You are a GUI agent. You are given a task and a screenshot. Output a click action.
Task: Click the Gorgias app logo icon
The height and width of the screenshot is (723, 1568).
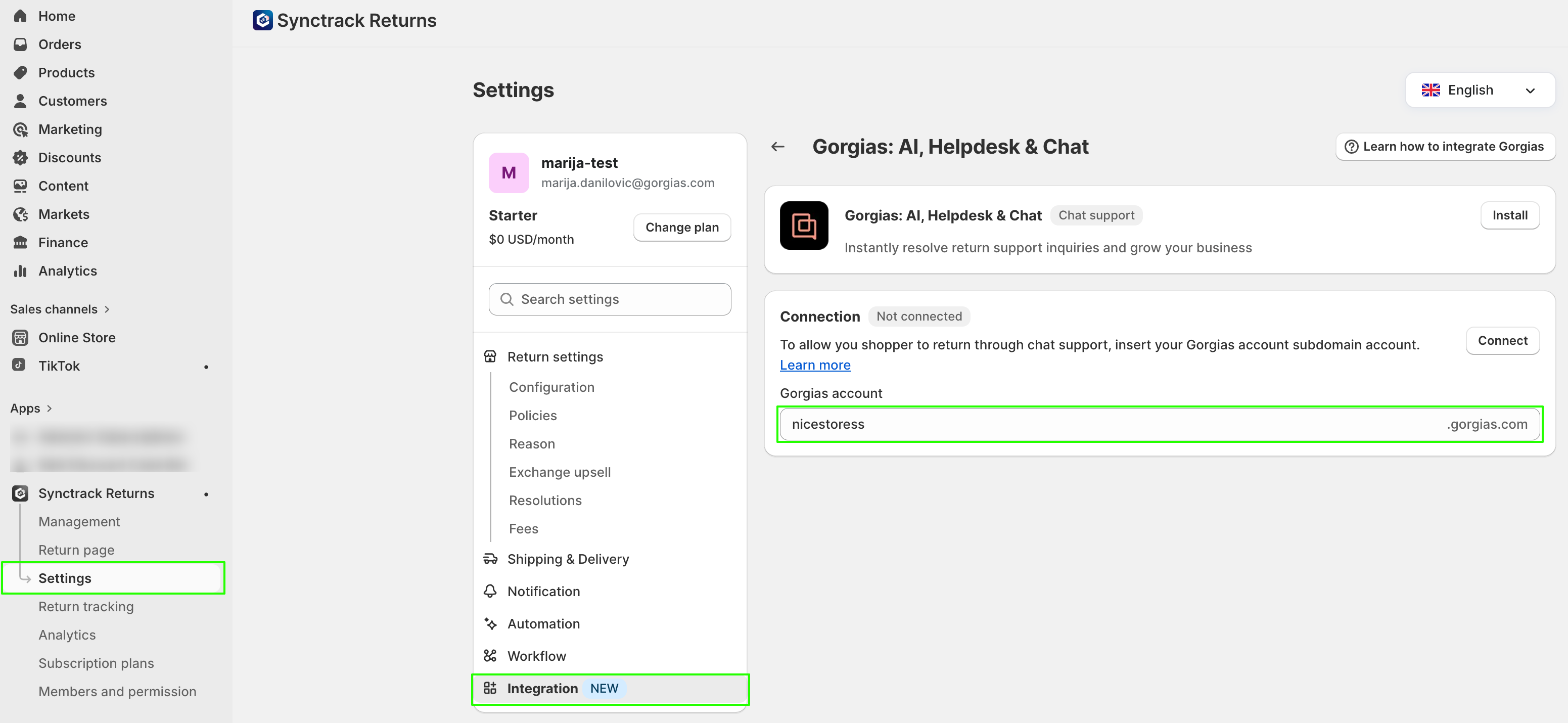click(804, 225)
